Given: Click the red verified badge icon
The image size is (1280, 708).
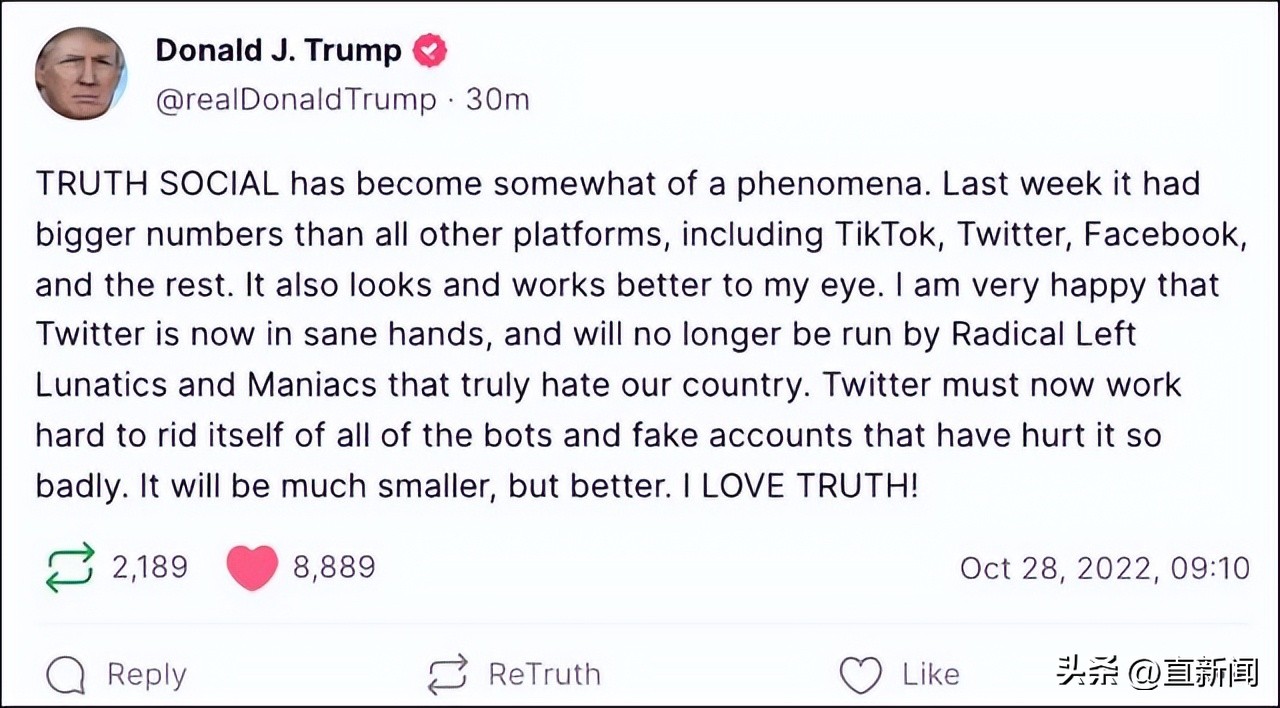Looking at the screenshot, I should (431, 50).
